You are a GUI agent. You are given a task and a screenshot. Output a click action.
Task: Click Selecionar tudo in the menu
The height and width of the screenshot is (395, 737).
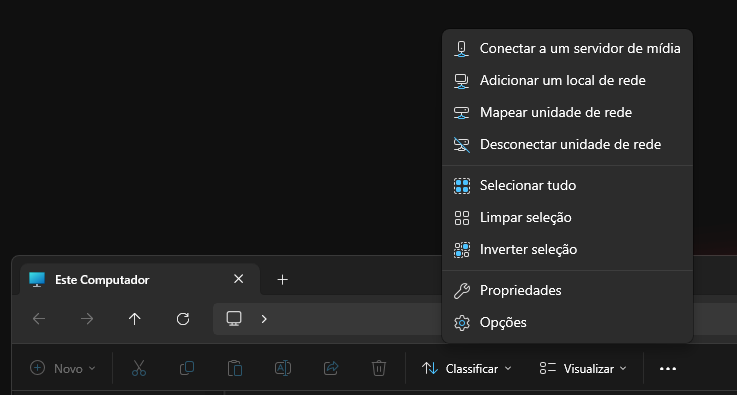point(567,185)
